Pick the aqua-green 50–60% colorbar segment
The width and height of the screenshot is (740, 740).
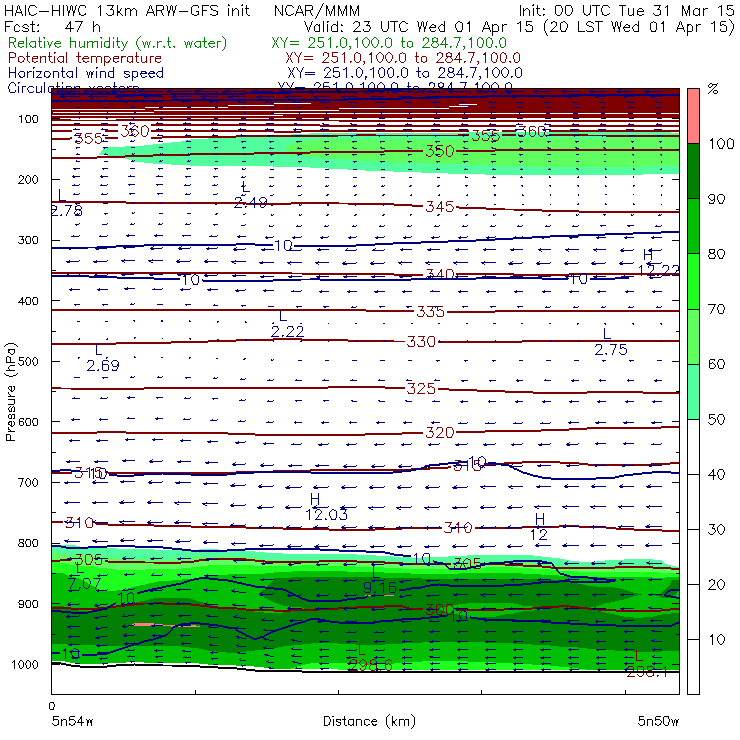point(693,392)
